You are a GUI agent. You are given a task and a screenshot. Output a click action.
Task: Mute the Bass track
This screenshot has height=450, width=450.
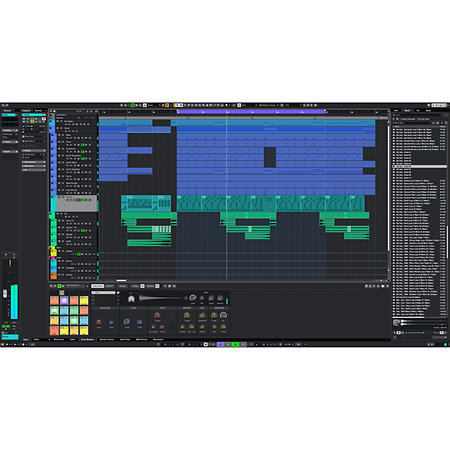click(x=59, y=135)
